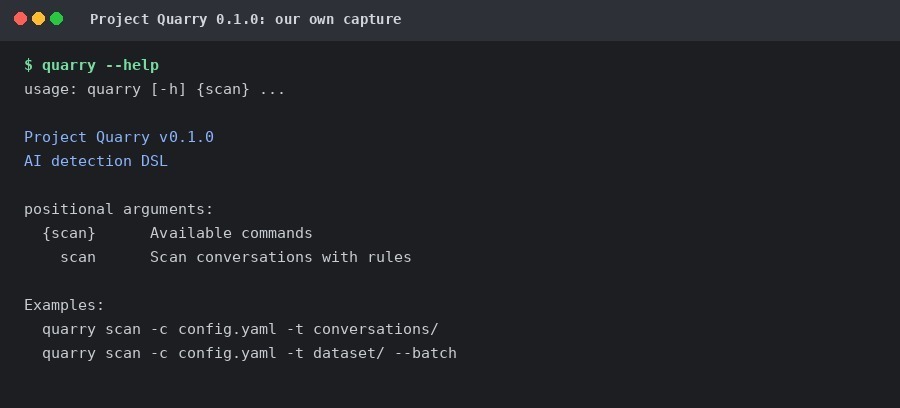Click the '{scan}' argument under positional arguments
The height and width of the screenshot is (408, 900).
pos(69,233)
